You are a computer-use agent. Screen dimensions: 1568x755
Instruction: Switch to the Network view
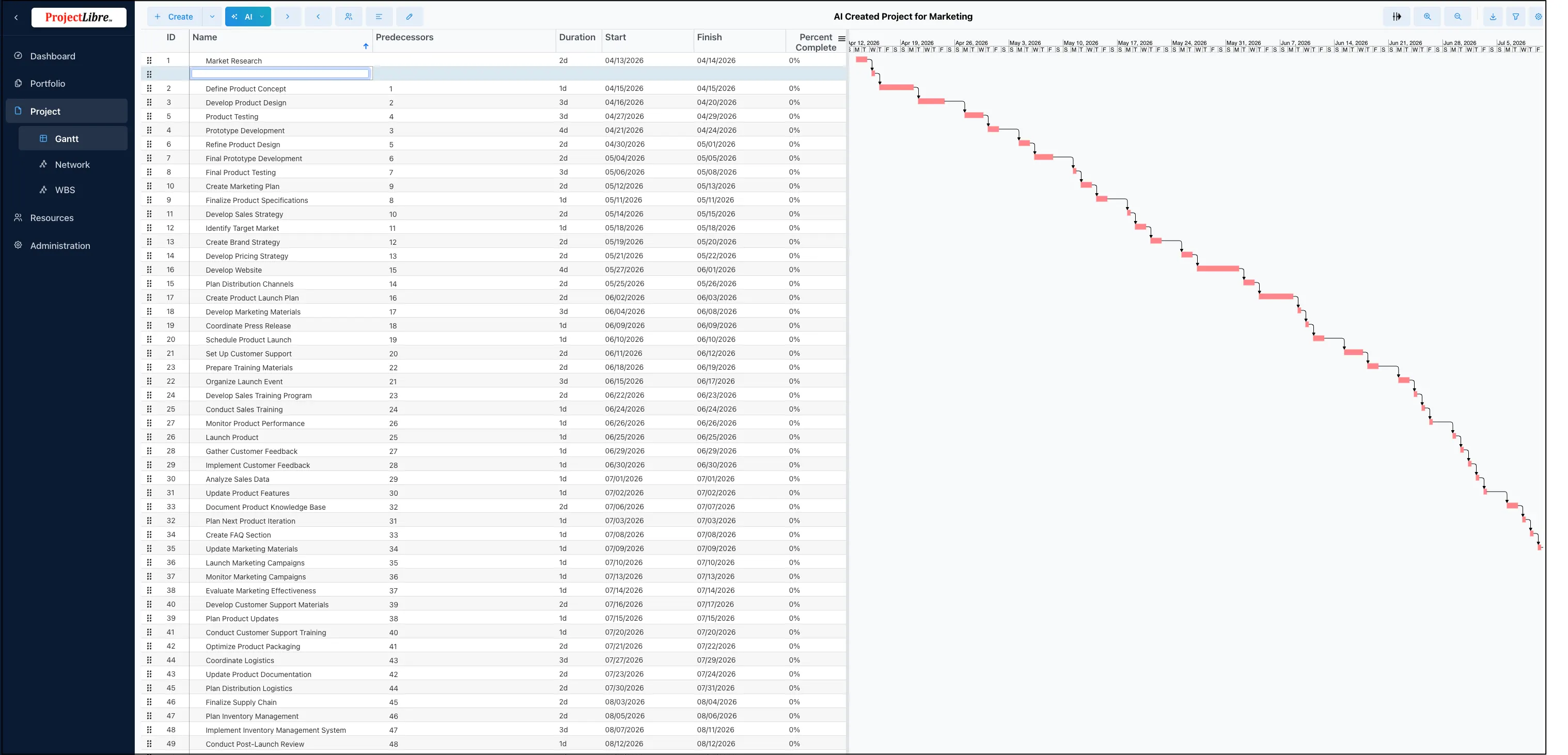pos(72,164)
